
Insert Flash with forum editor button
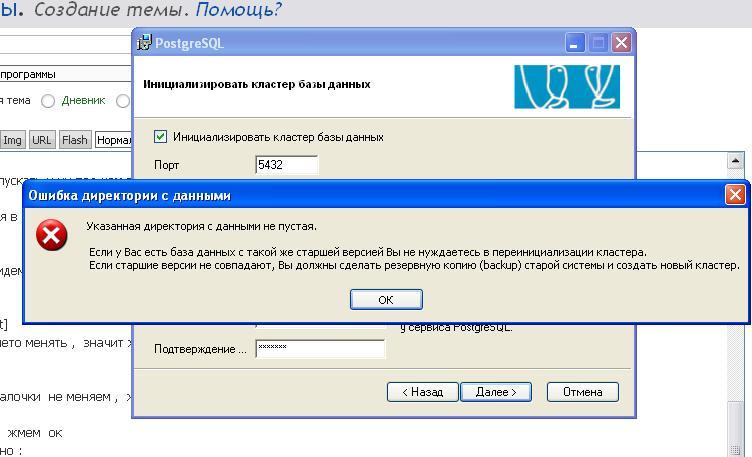coord(75,140)
